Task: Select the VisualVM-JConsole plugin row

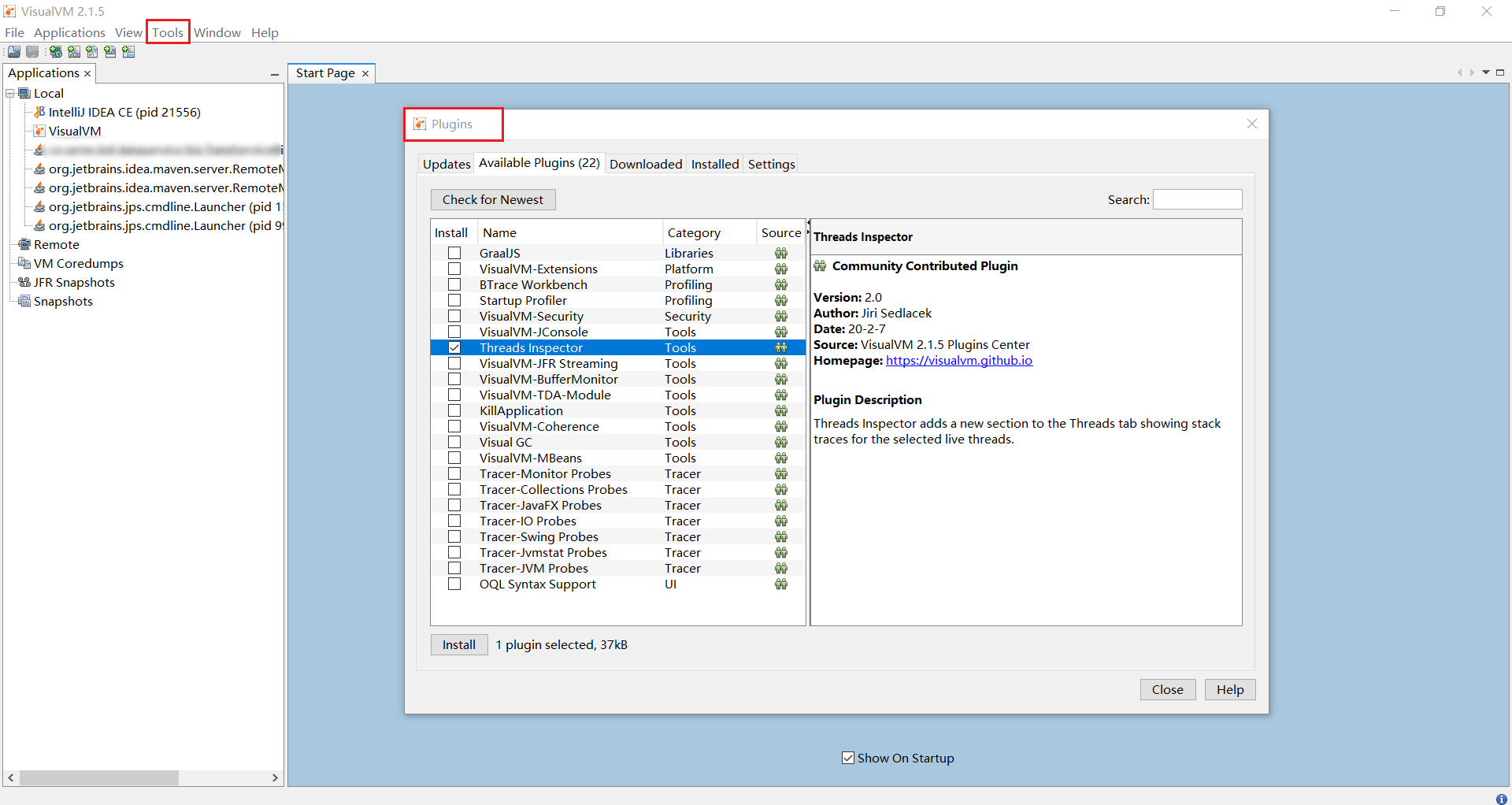Action: click(x=618, y=332)
